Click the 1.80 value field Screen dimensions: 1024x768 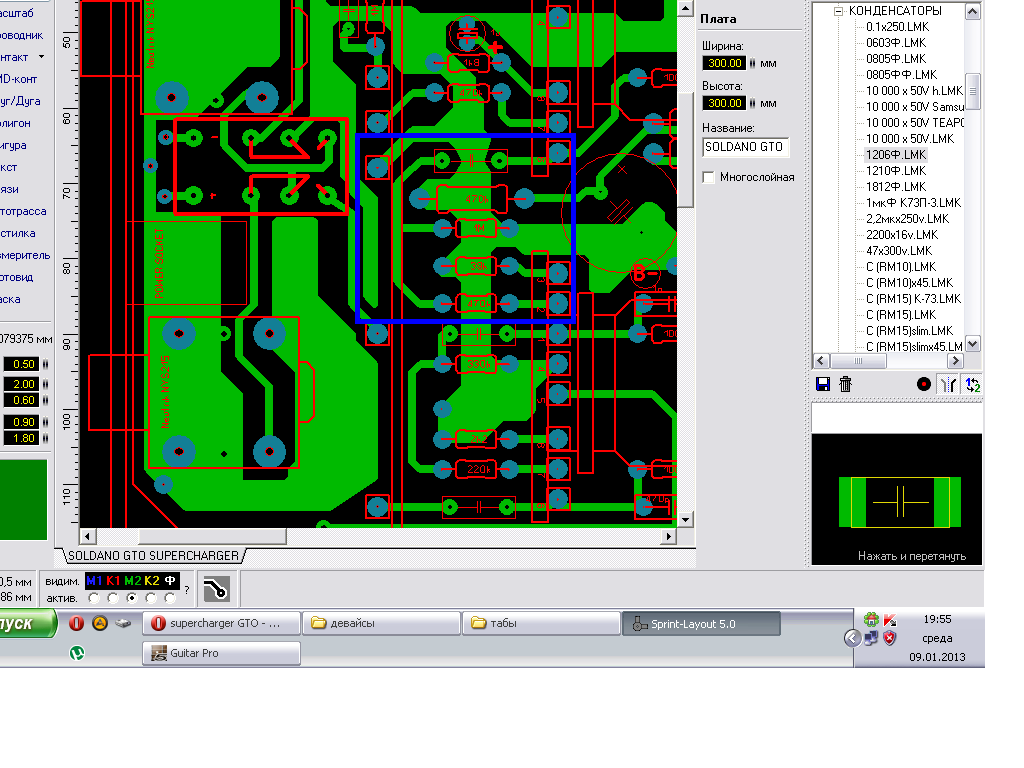22,438
